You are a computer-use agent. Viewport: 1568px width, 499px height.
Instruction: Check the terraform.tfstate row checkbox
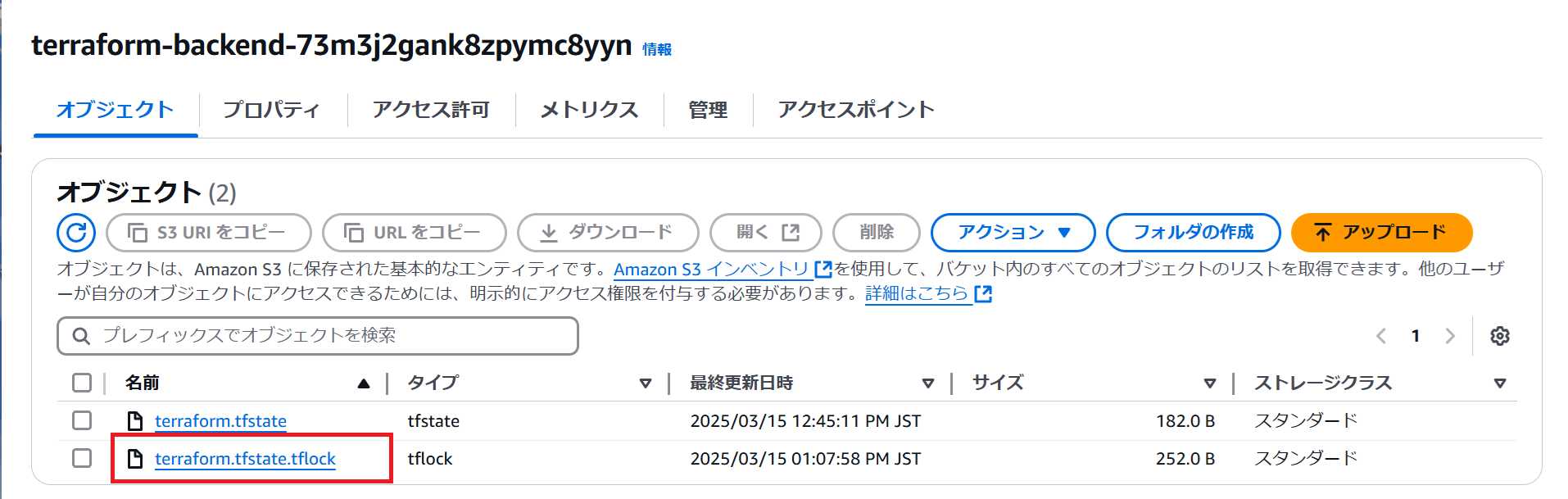click(82, 420)
